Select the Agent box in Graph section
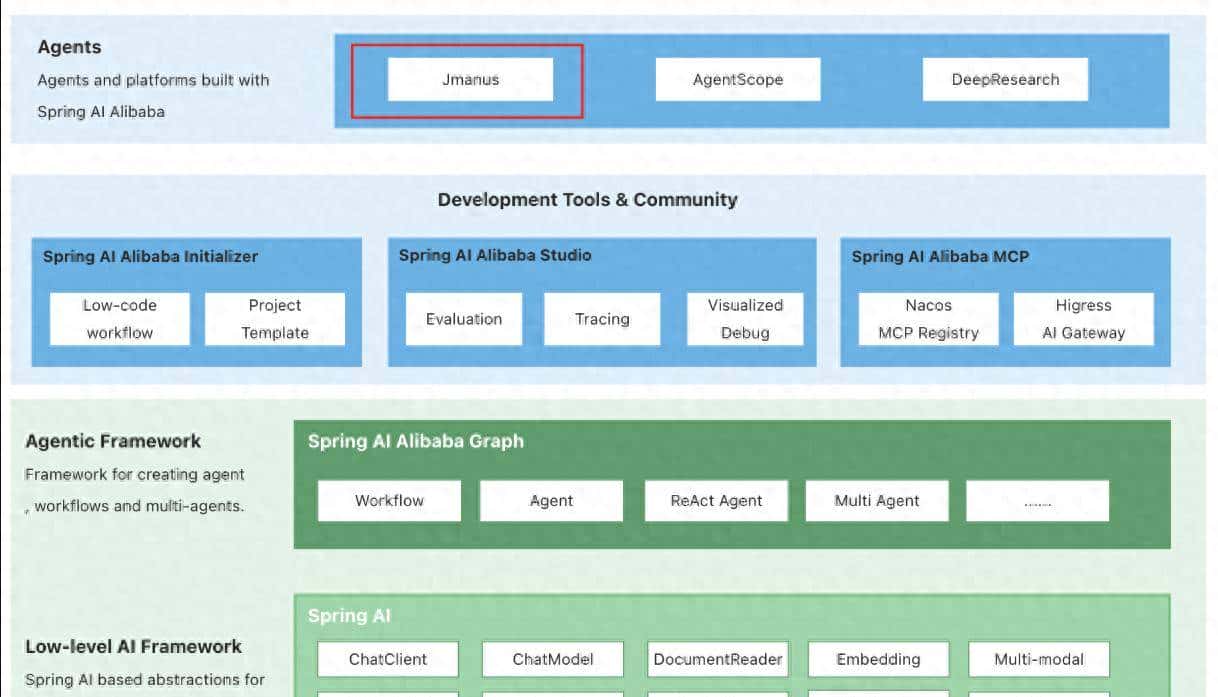Viewport: 1218px width, 697px height. click(551, 501)
